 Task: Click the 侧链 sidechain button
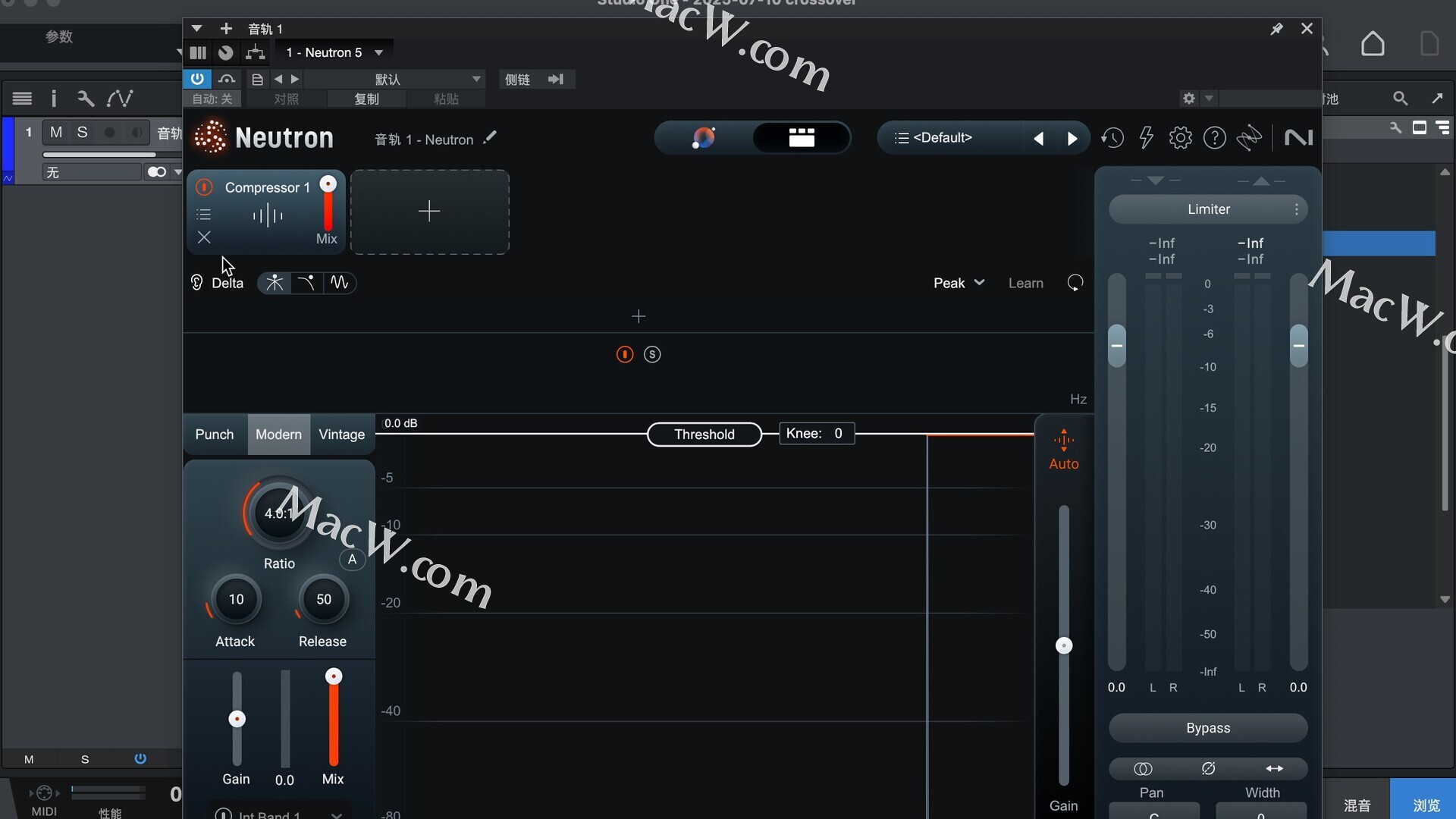pos(517,80)
